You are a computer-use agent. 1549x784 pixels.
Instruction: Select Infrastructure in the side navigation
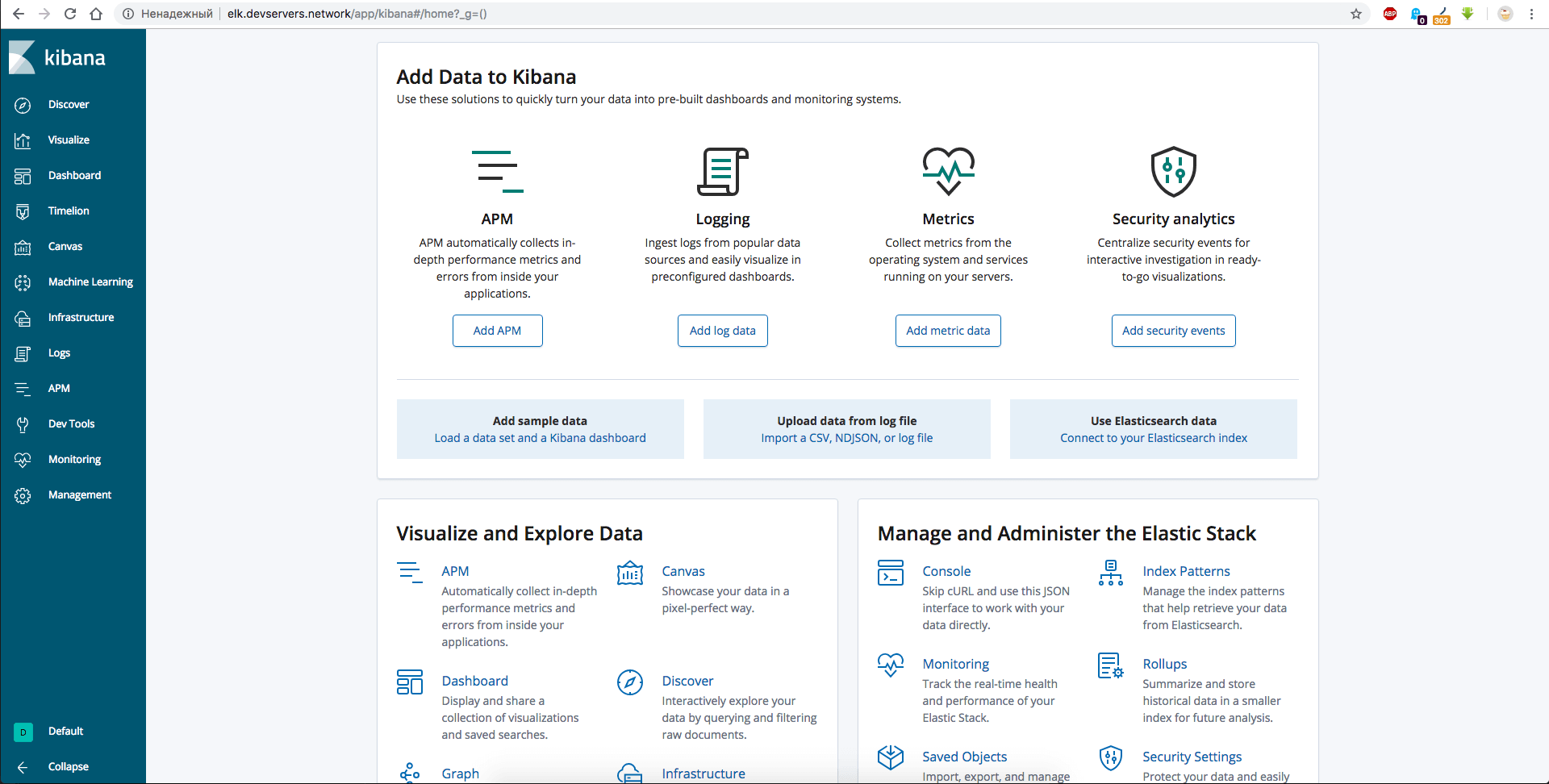click(x=81, y=318)
